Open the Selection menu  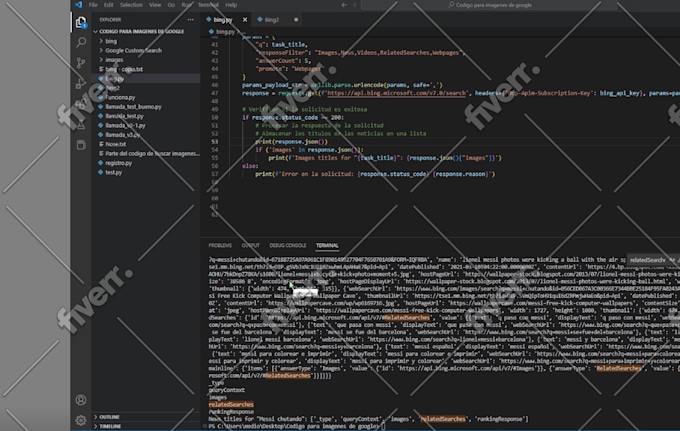[131, 5]
